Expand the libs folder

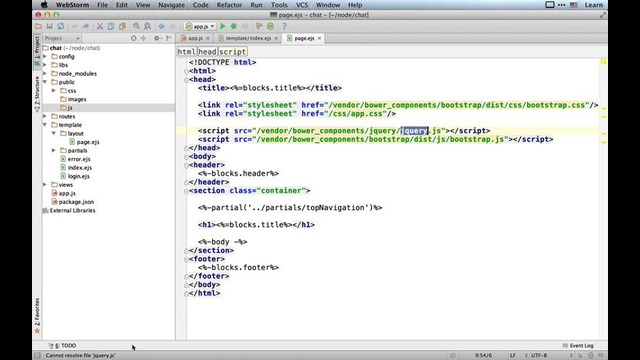(x=45, y=65)
